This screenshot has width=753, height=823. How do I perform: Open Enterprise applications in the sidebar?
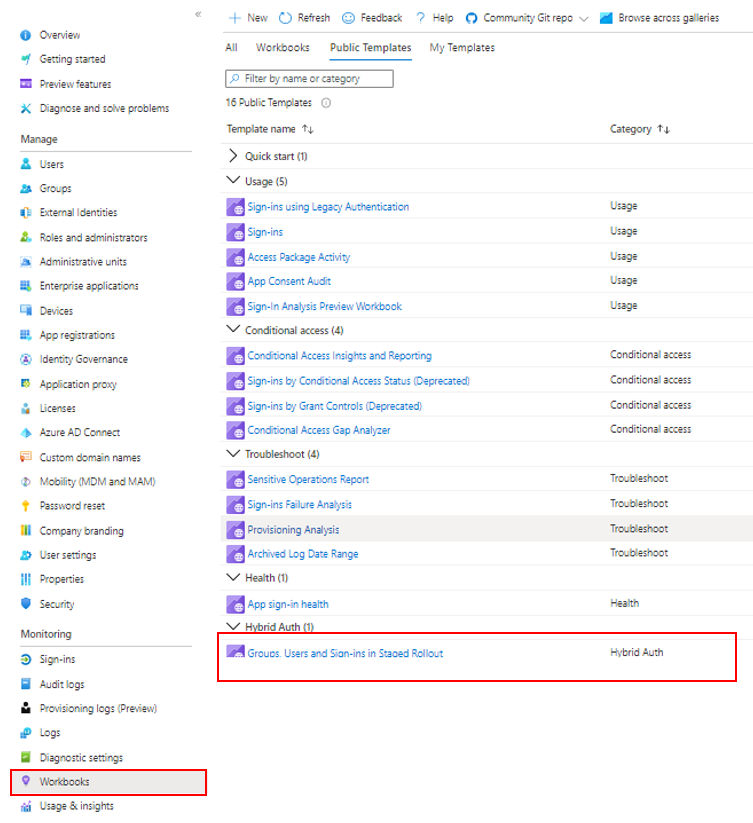[89, 286]
